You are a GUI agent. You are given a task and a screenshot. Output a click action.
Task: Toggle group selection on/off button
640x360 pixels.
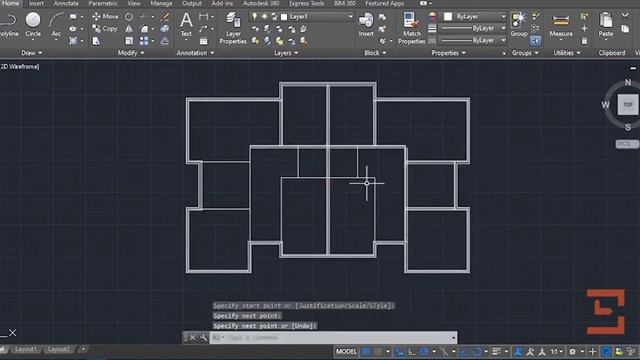pos(536,41)
